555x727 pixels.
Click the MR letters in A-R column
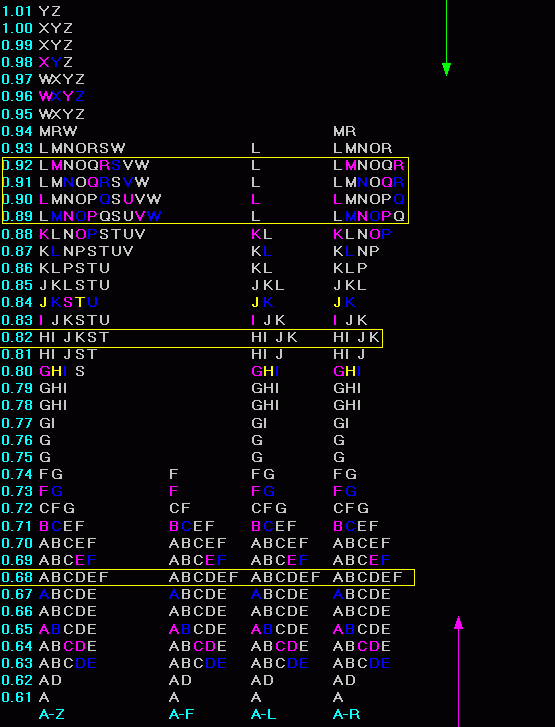(344, 131)
